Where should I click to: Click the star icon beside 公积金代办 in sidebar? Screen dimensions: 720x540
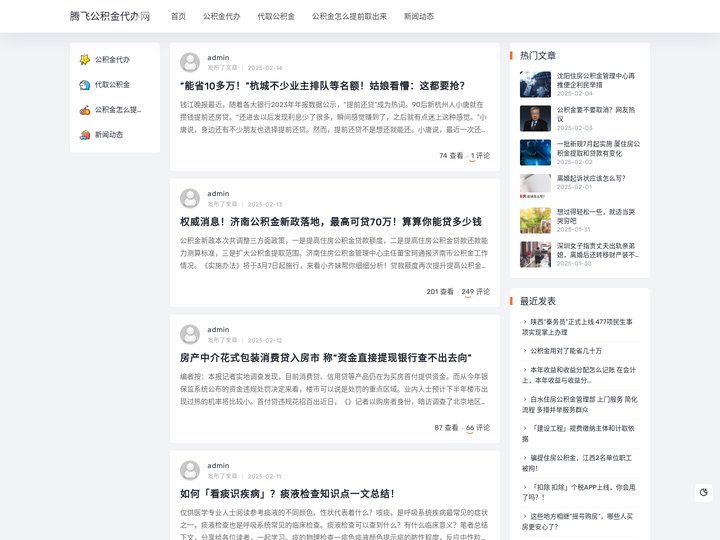click(x=84, y=60)
